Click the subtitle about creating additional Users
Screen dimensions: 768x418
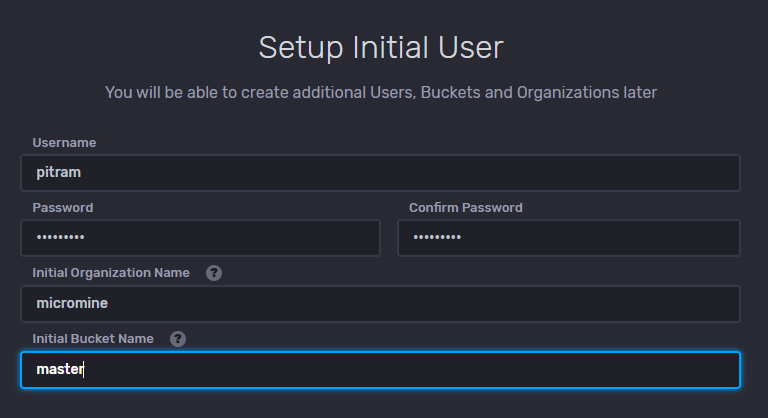pos(381,93)
